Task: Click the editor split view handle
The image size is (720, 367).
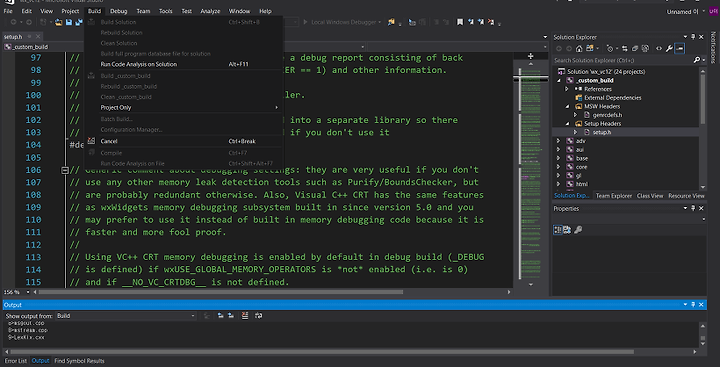Action: 530,56
